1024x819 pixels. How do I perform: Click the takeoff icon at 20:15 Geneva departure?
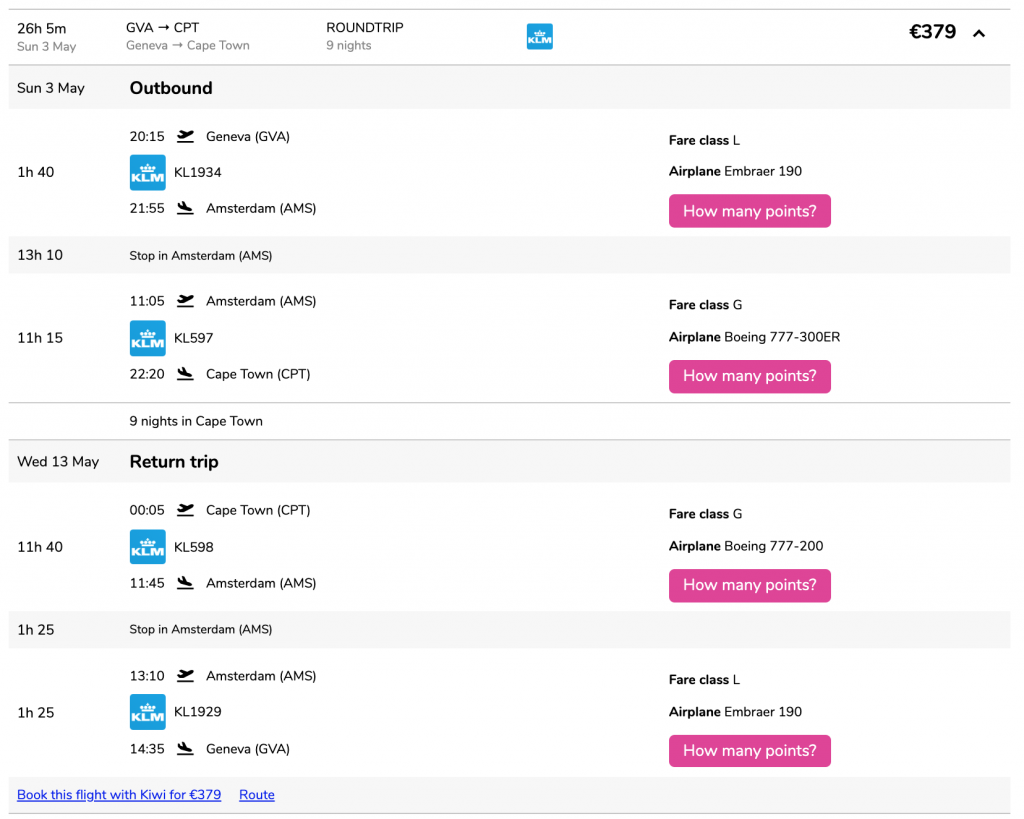point(185,136)
